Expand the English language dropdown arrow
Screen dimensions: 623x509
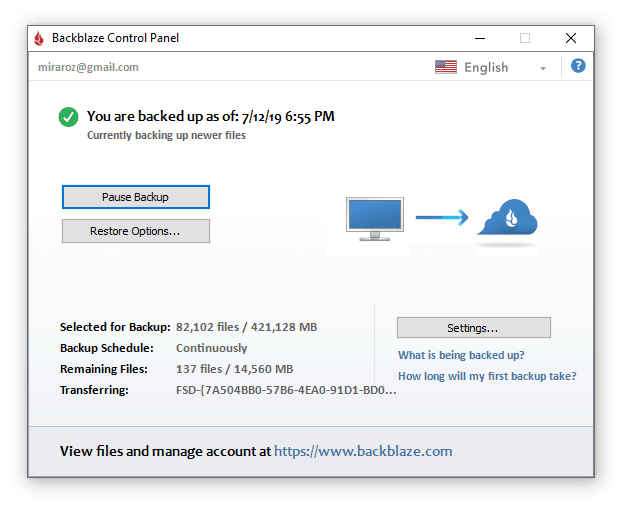pyautogui.click(x=543, y=68)
